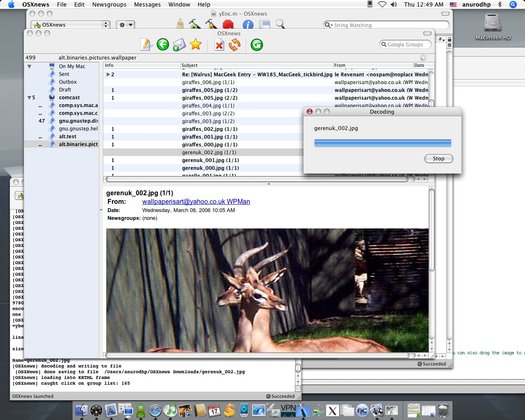
Task: Click the editor window icon in Xcode toolbar
Action: pyautogui.click(x=264, y=24)
